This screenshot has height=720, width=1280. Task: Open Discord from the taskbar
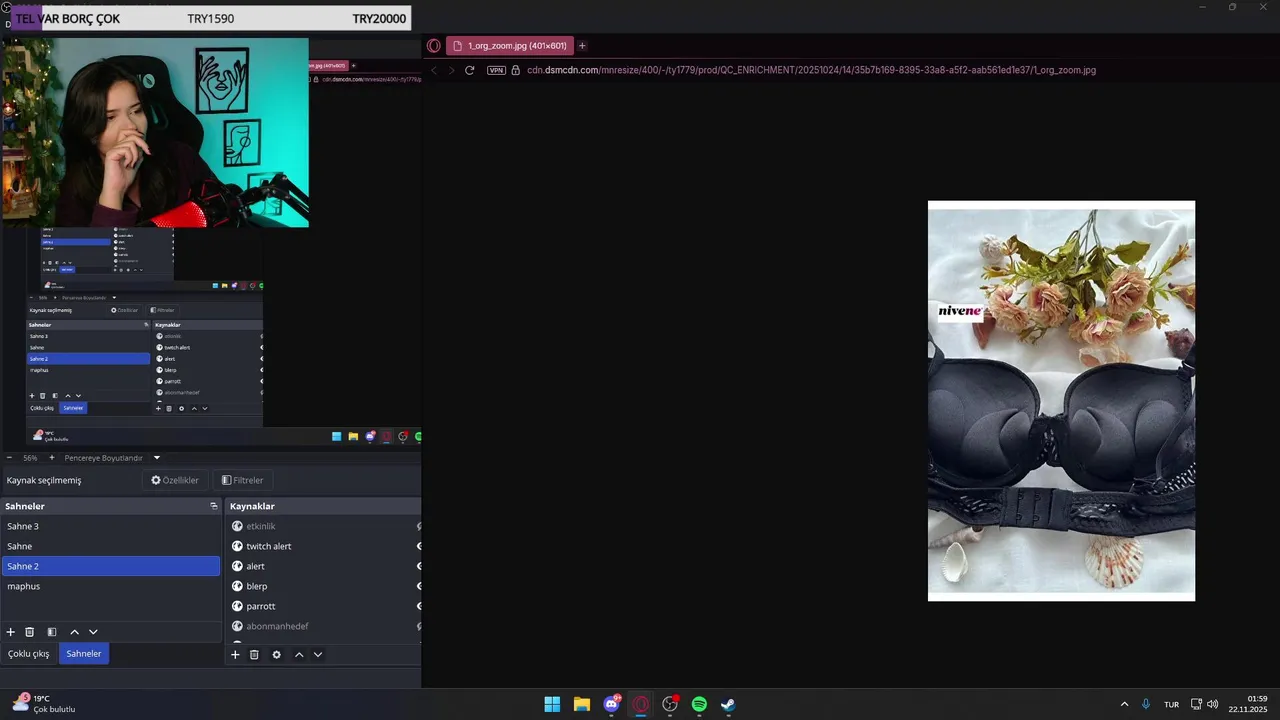612,704
